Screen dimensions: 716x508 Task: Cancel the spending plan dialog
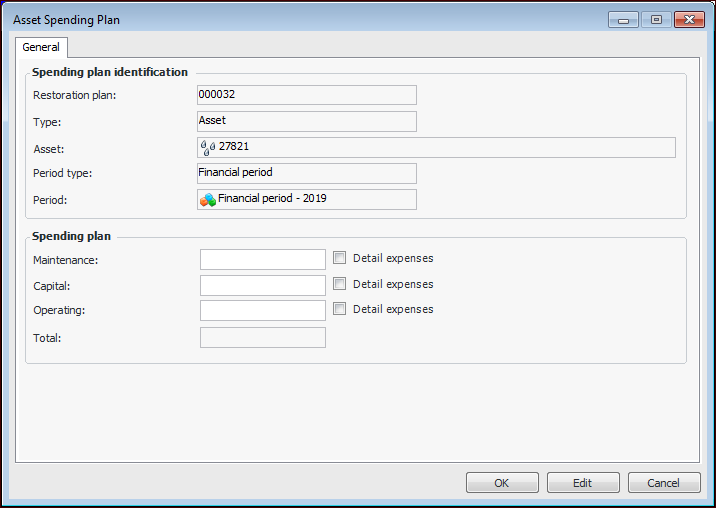coord(664,483)
